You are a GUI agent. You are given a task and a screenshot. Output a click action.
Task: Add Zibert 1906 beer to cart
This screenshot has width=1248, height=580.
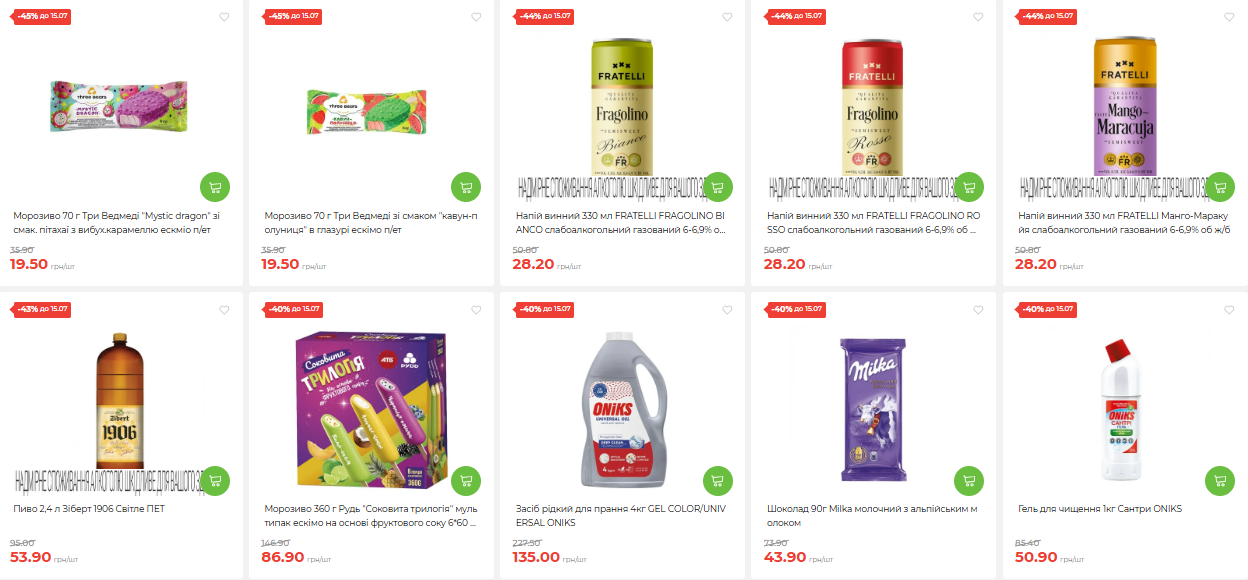click(x=215, y=481)
